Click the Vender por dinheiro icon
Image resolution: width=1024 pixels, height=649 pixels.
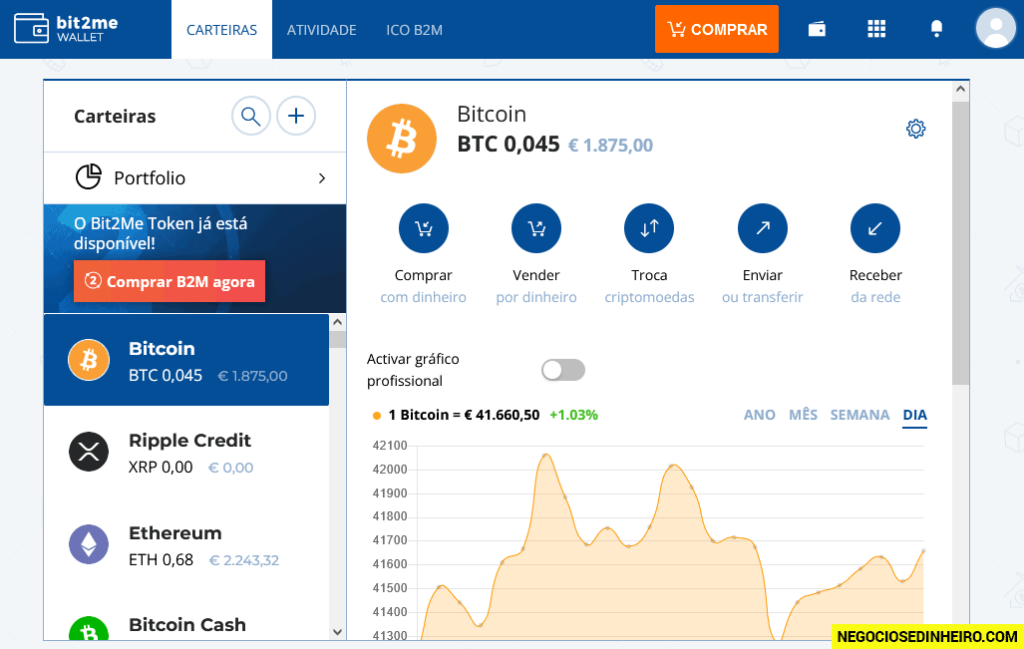click(536, 229)
